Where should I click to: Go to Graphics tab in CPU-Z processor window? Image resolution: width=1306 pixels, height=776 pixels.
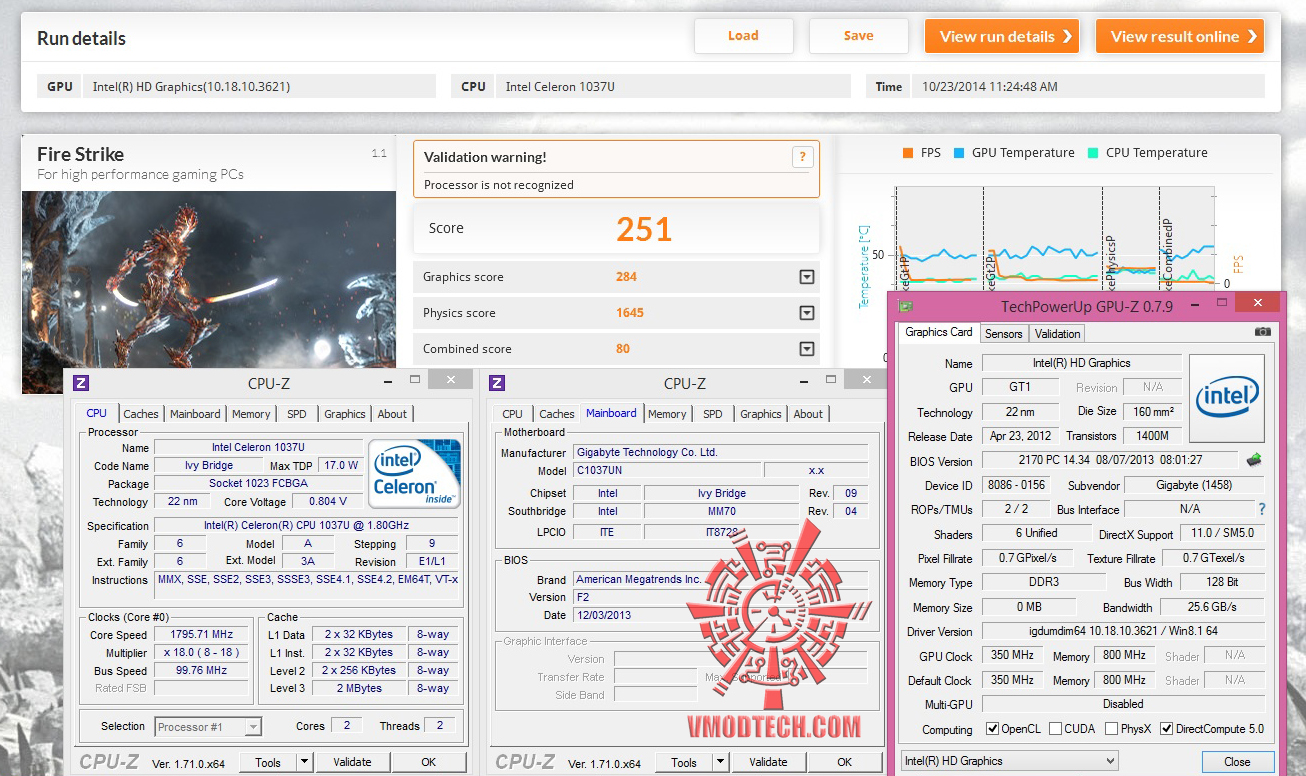[x=345, y=414]
